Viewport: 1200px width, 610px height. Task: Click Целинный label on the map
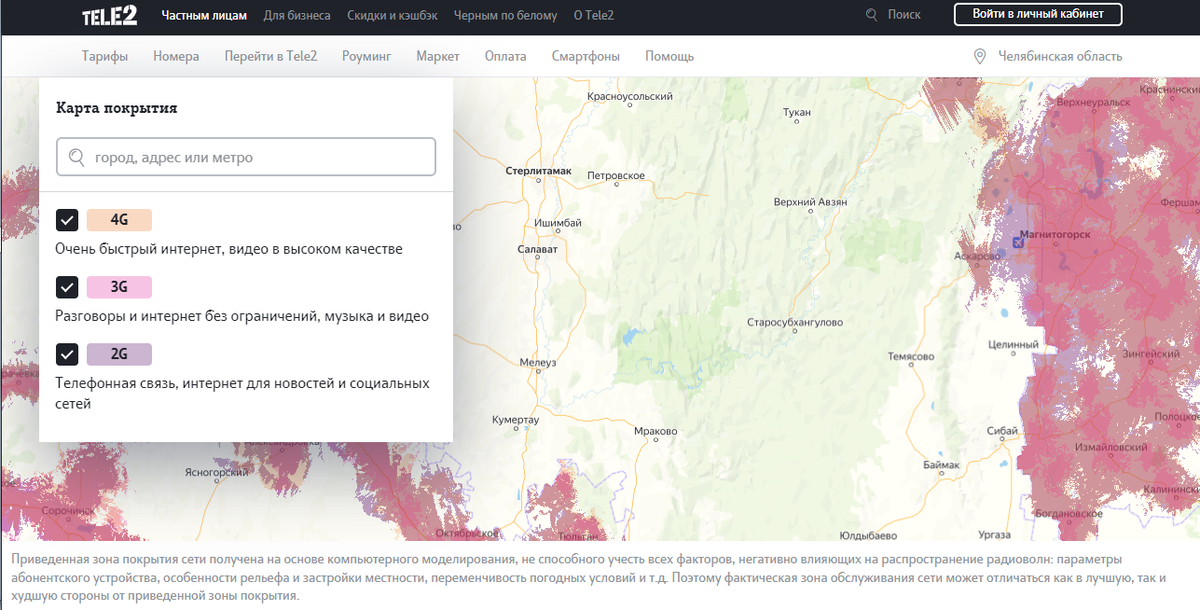(1013, 345)
